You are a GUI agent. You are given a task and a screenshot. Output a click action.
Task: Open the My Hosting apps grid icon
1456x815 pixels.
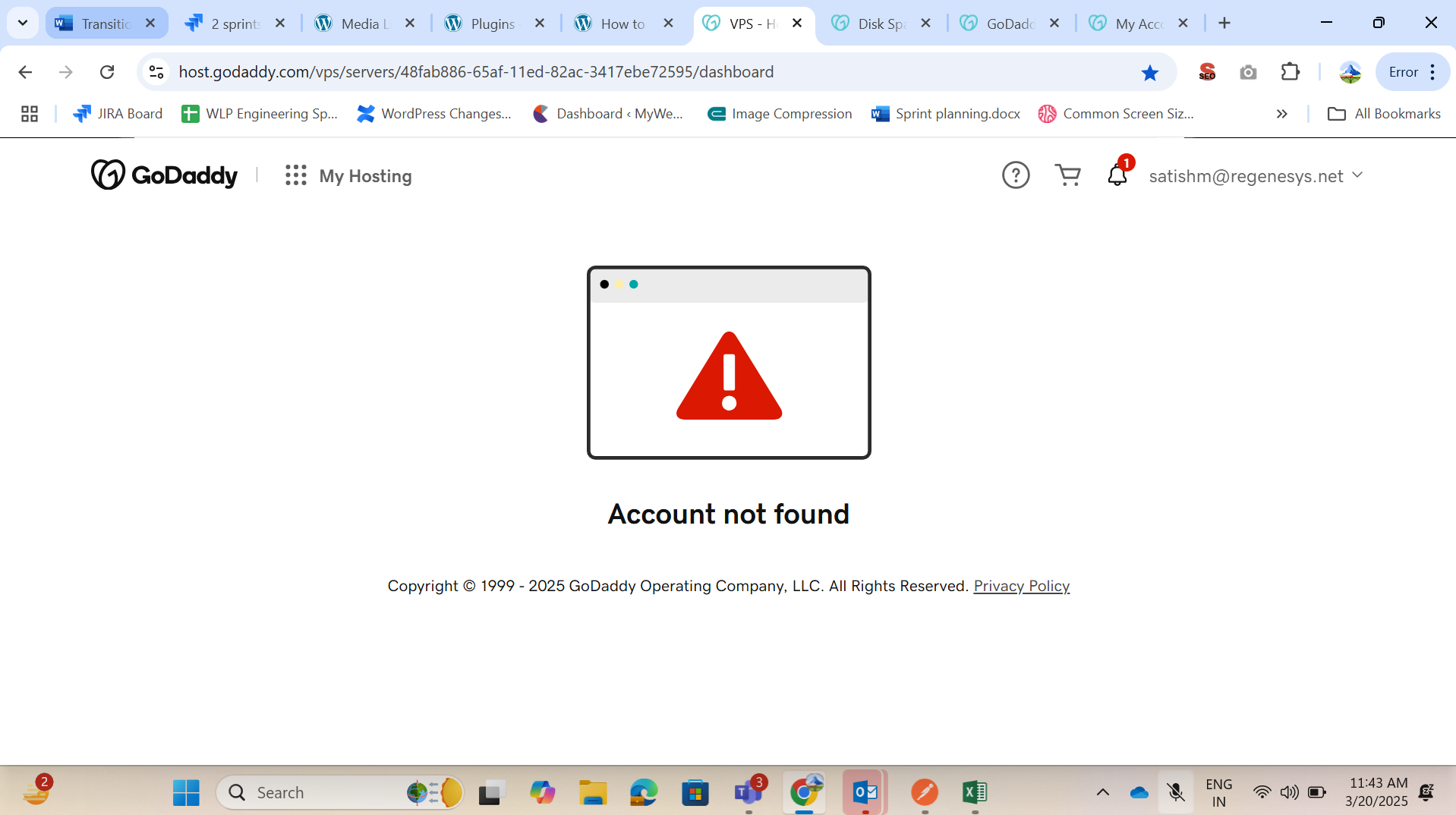(x=295, y=175)
